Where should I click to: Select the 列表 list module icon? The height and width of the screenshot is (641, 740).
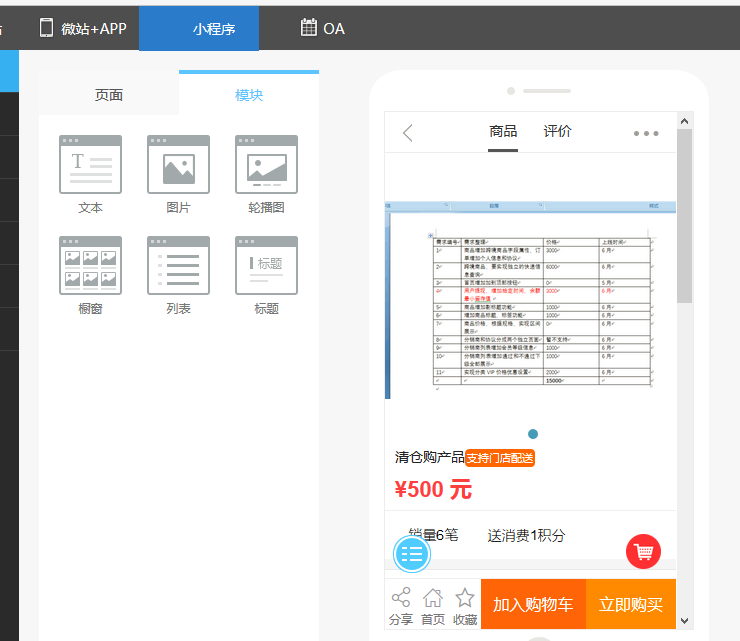(x=178, y=265)
